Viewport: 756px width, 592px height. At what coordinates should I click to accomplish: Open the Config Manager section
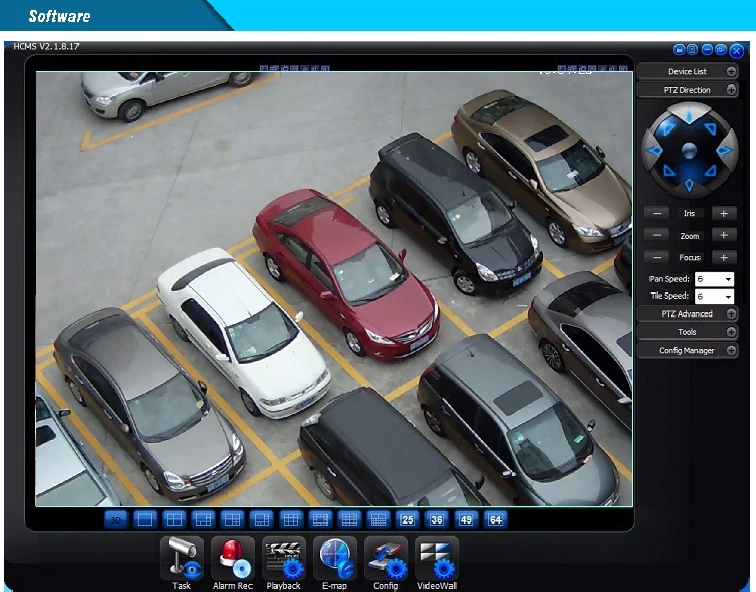(x=687, y=350)
